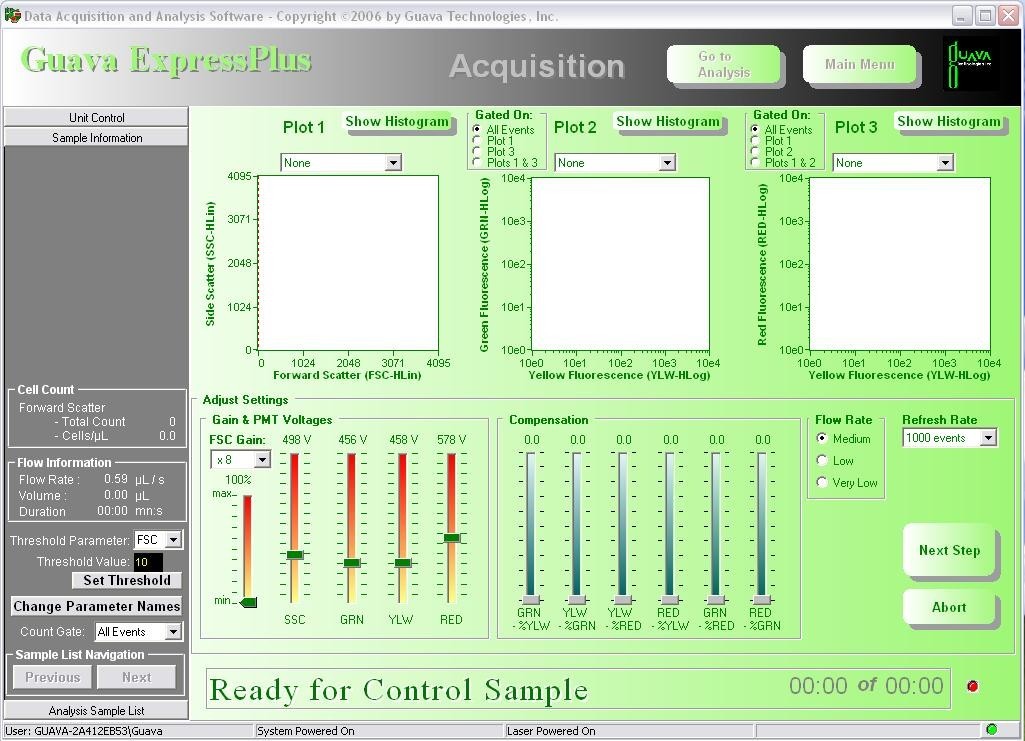Viewport: 1025px width, 741px height.
Task: Click inside the Plot 3 fluorescence plot area
Action: 899,264
